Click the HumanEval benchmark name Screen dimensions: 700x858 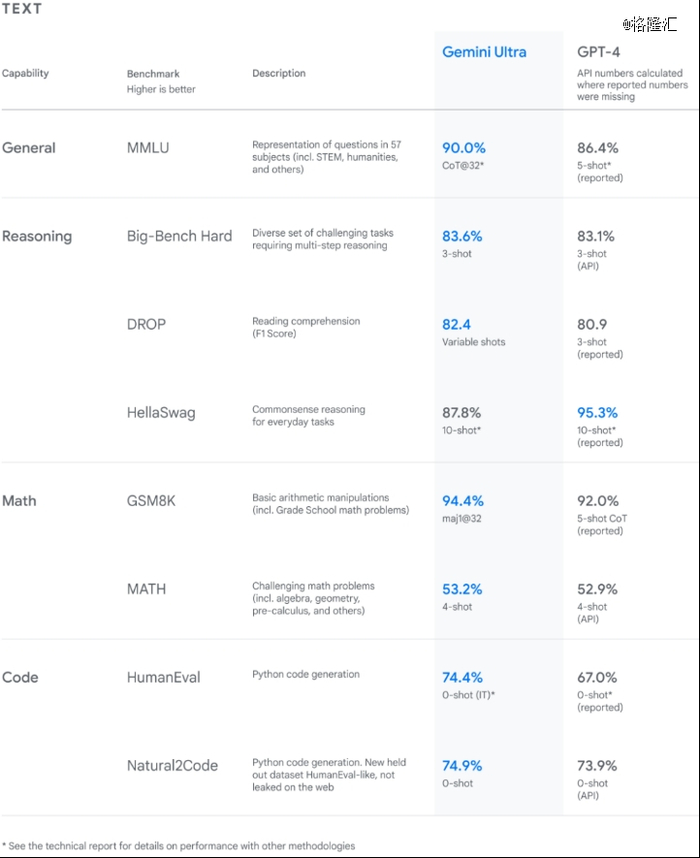(x=163, y=677)
